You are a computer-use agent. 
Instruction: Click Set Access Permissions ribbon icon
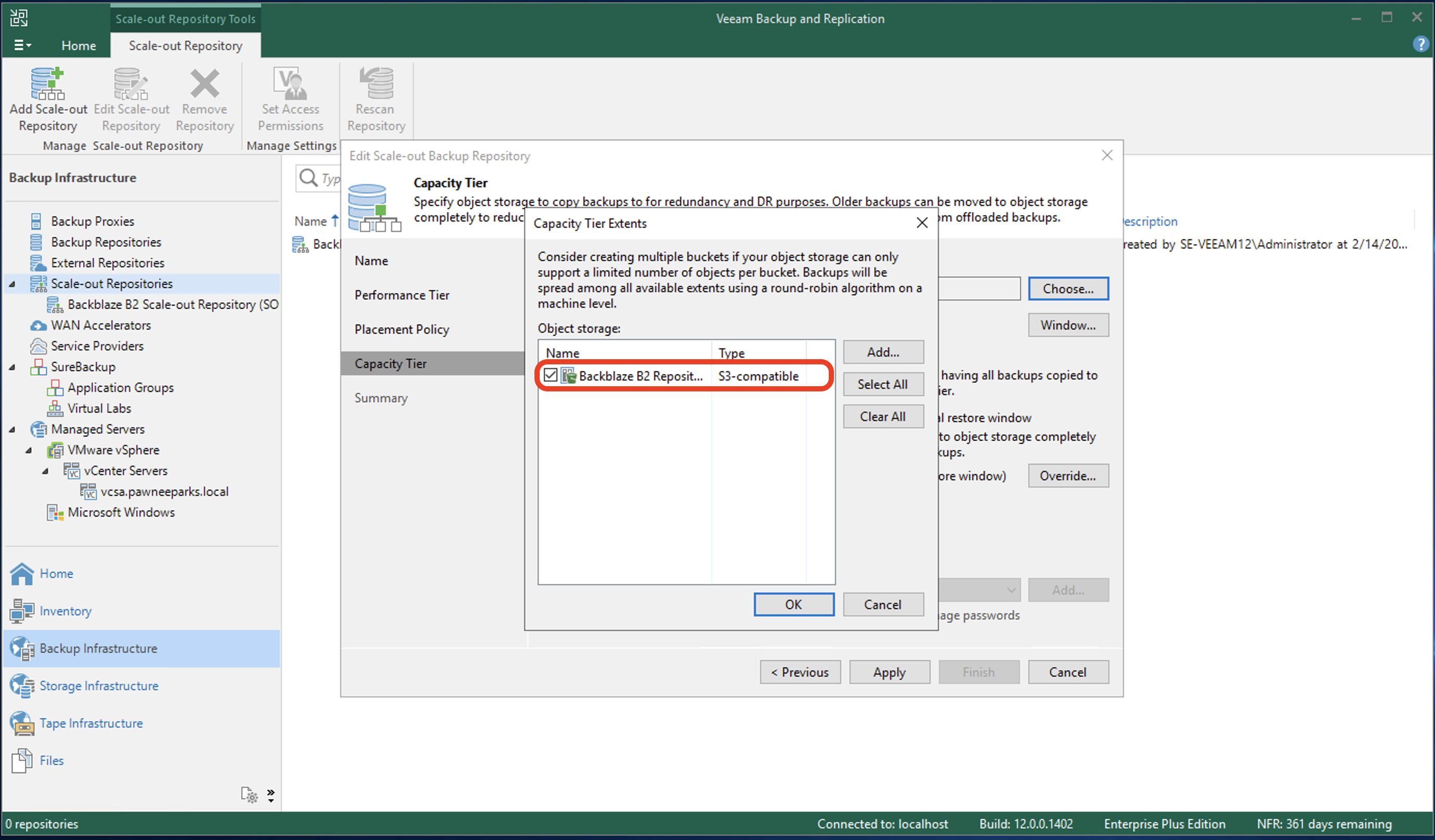point(291,83)
